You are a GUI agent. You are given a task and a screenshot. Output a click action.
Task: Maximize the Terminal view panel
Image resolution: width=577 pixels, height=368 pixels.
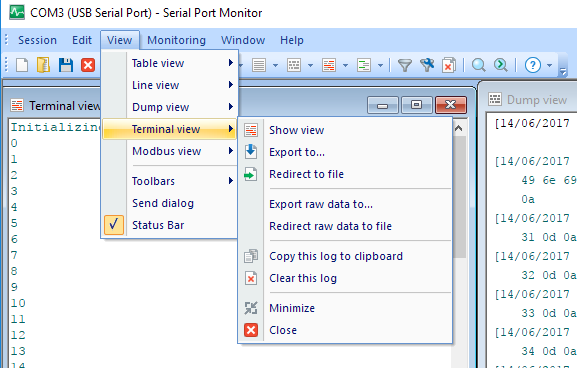pyautogui.click(x=416, y=105)
